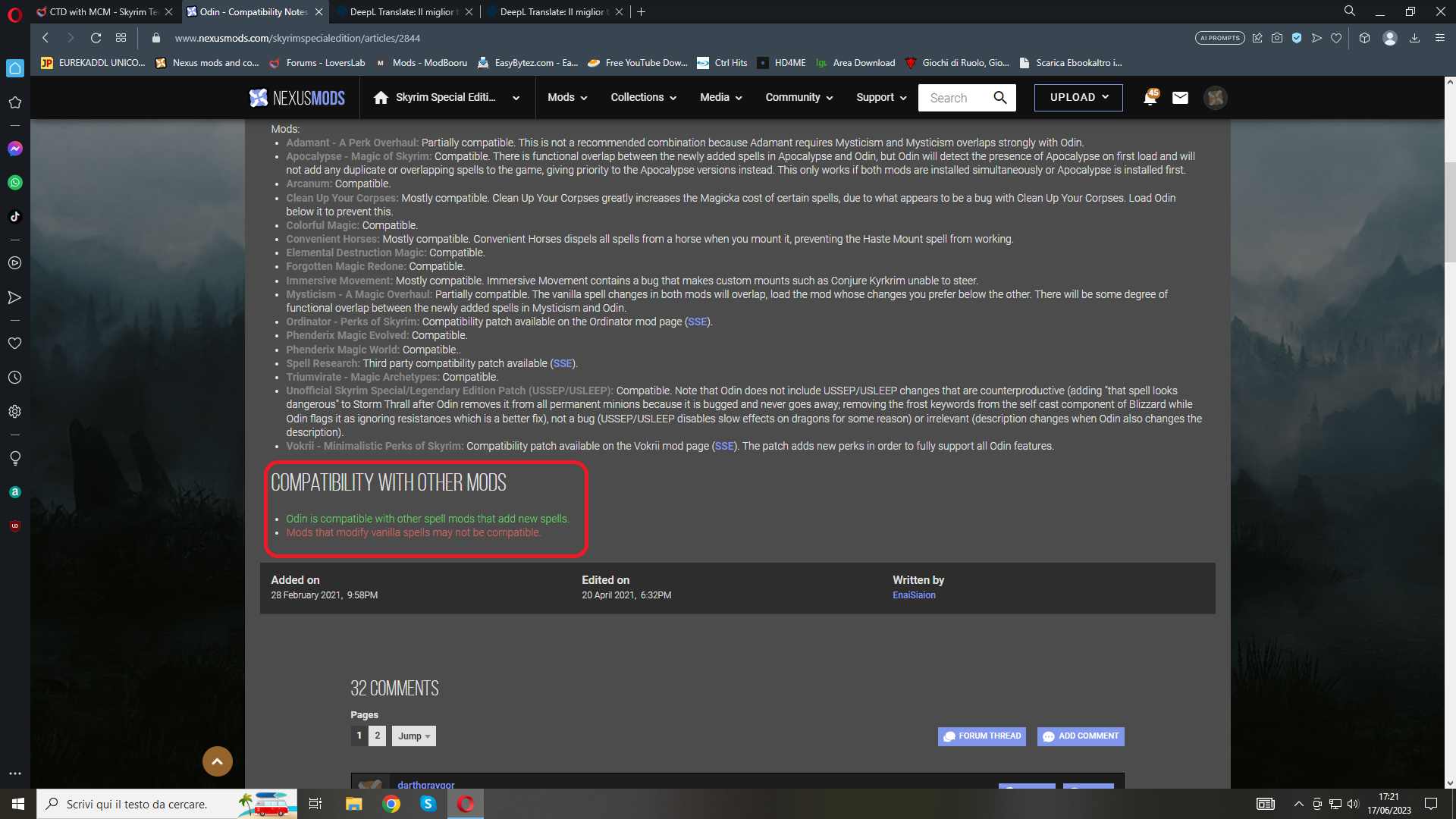Open the Speed Dial grid icon
The image size is (1456, 819).
click(121, 38)
